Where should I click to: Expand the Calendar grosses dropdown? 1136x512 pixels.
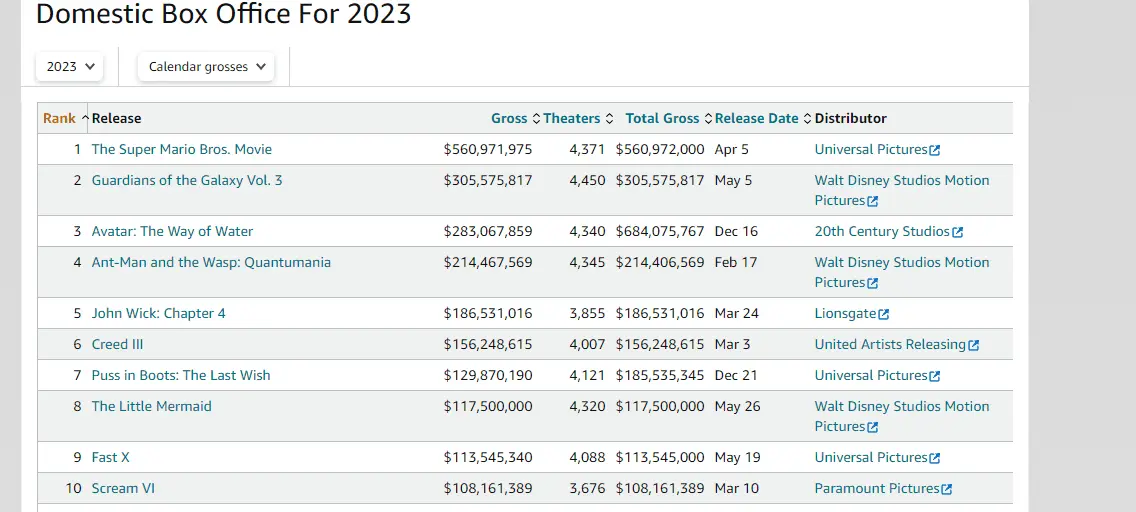click(207, 67)
